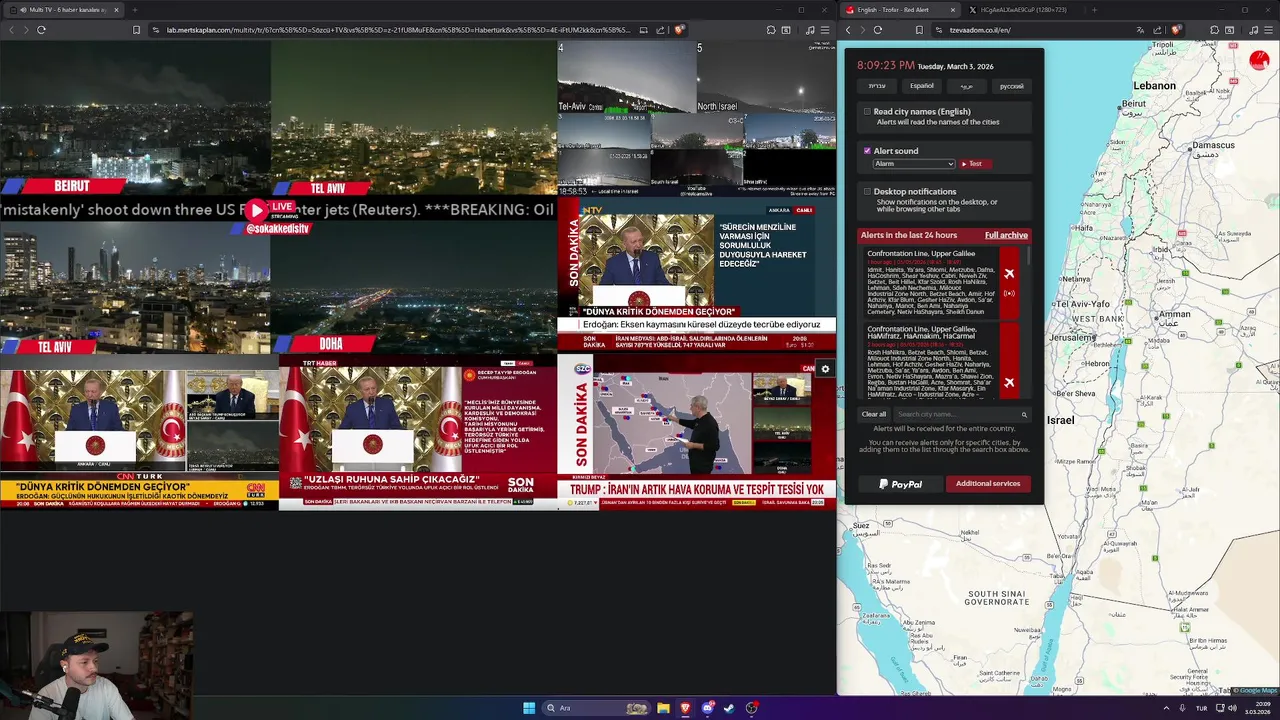This screenshot has width=1280, height=720.
Task: Open new tab in left browser window
Action: click(x=134, y=10)
